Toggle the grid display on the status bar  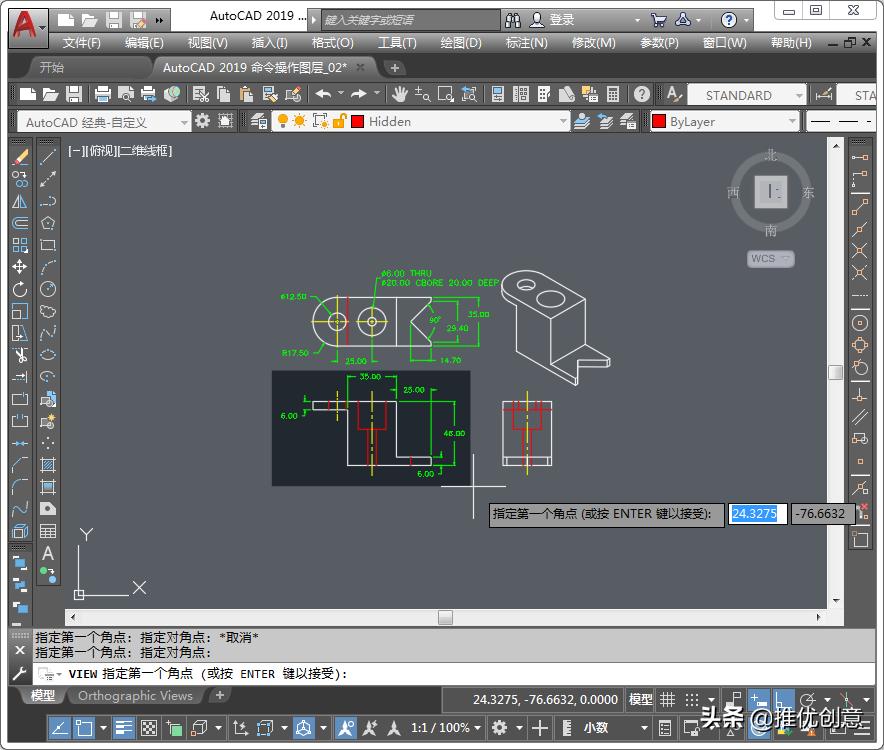[666, 697]
